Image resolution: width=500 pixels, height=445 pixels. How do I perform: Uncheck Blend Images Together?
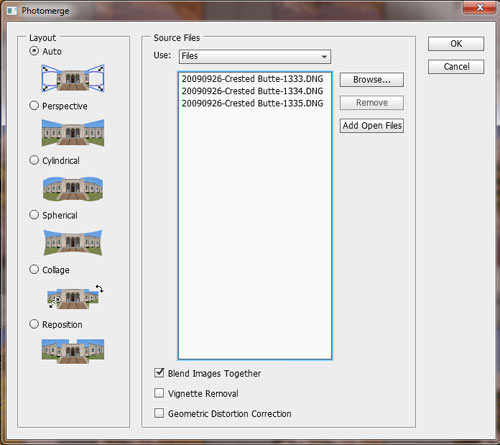pyautogui.click(x=159, y=373)
